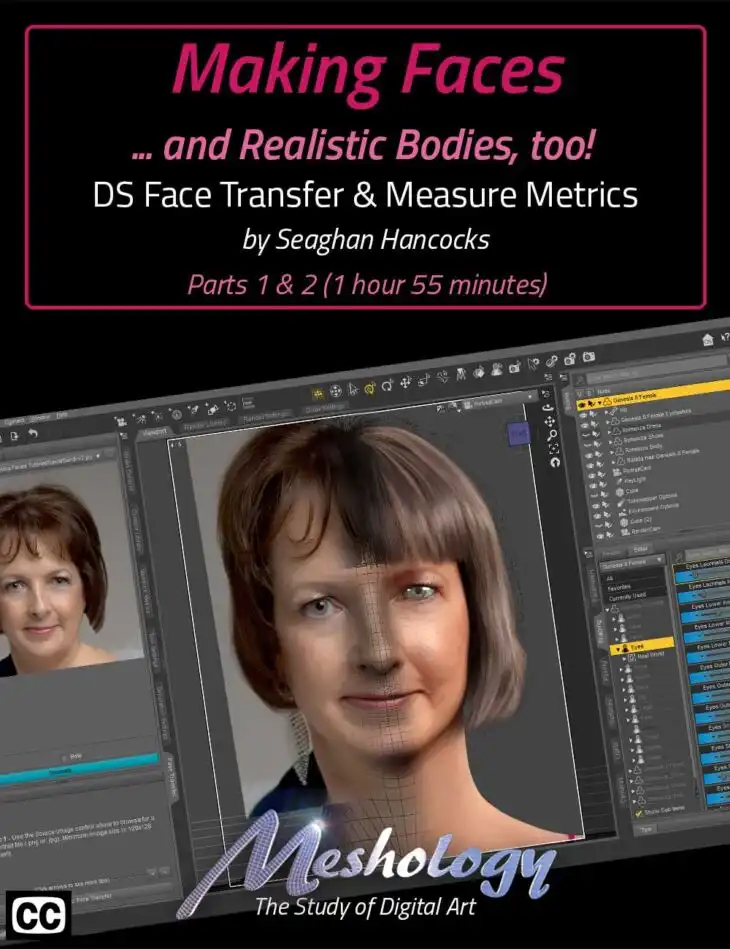The height and width of the screenshot is (949, 730).
Task: Select the Favorites filter entry
Action: pos(619,587)
